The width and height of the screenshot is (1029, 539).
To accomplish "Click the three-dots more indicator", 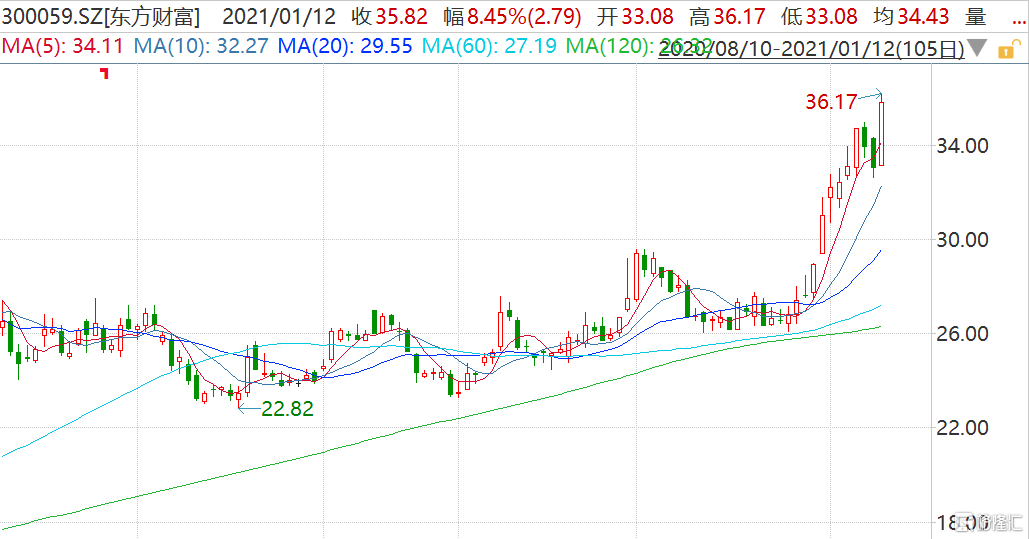I will point(1019,22).
